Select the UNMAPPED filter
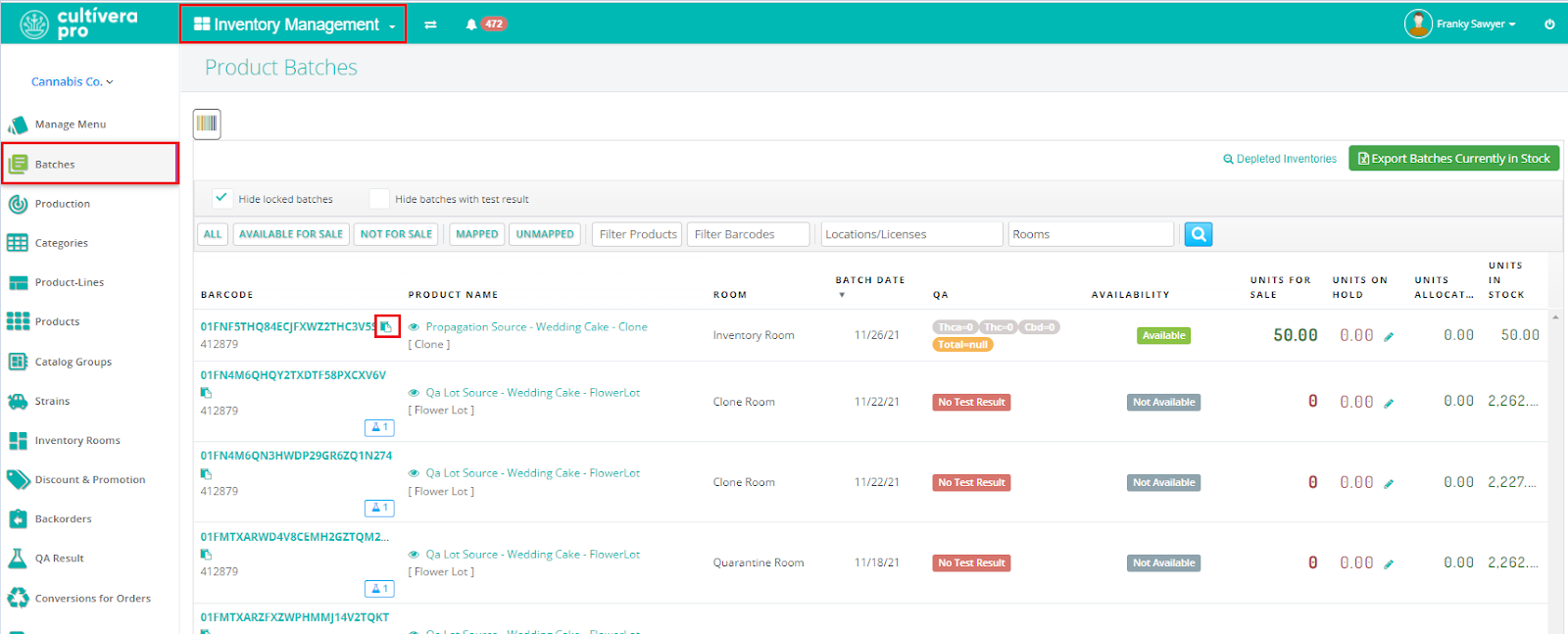This screenshot has width=1568, height=634. (545, 234)
